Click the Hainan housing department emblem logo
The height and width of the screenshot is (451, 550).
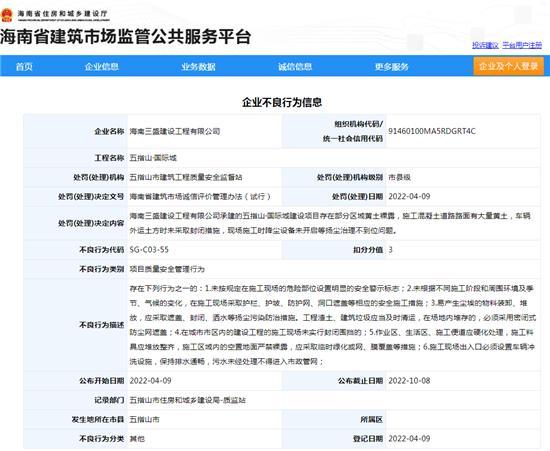[x=7, y=15]
